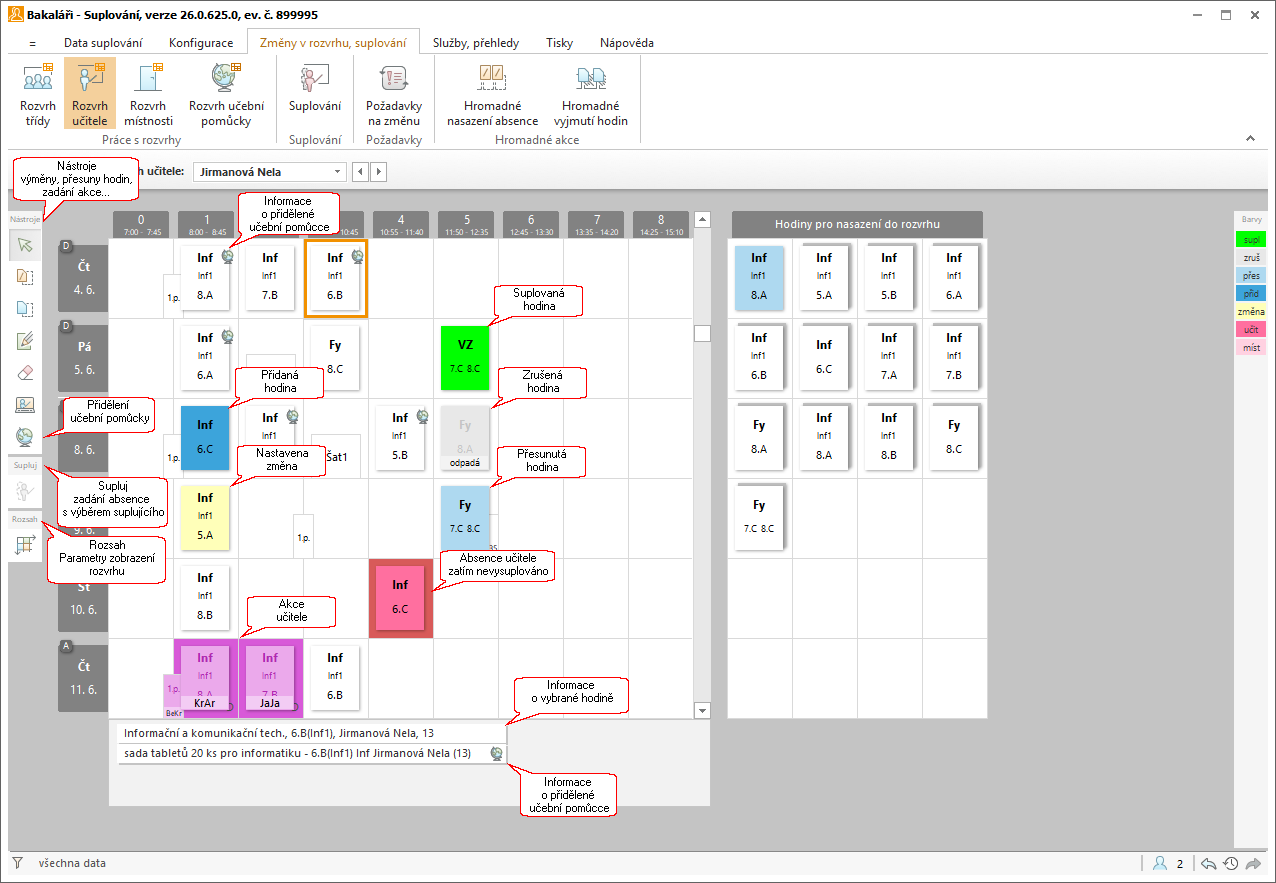The image size is (1276, 883).
Task: Launch Hromadné vyjmutí hodin
Action: (590, 93)
